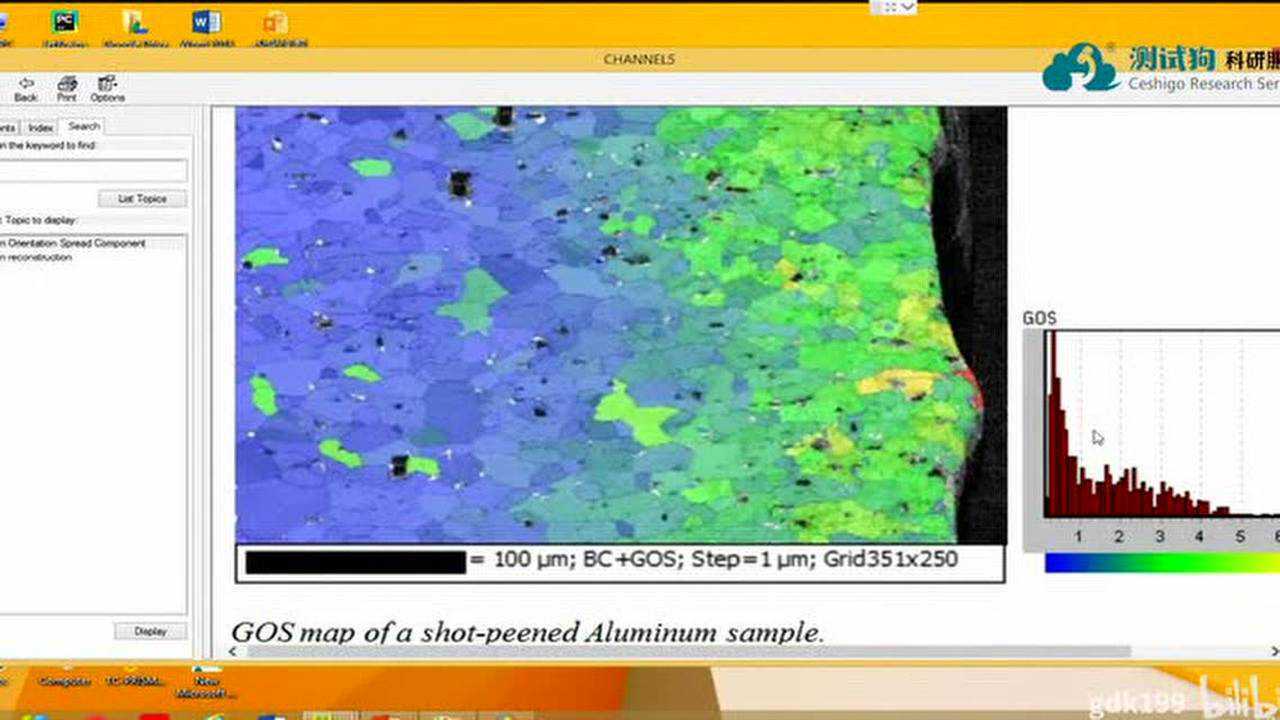
Task: Click the keyword search input field
Action: 92,171
